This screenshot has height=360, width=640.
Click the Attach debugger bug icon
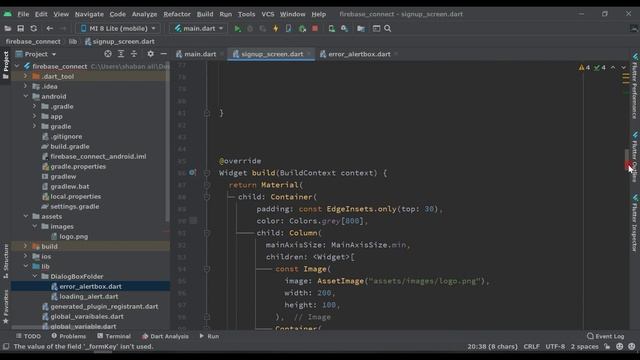[302, 29]
